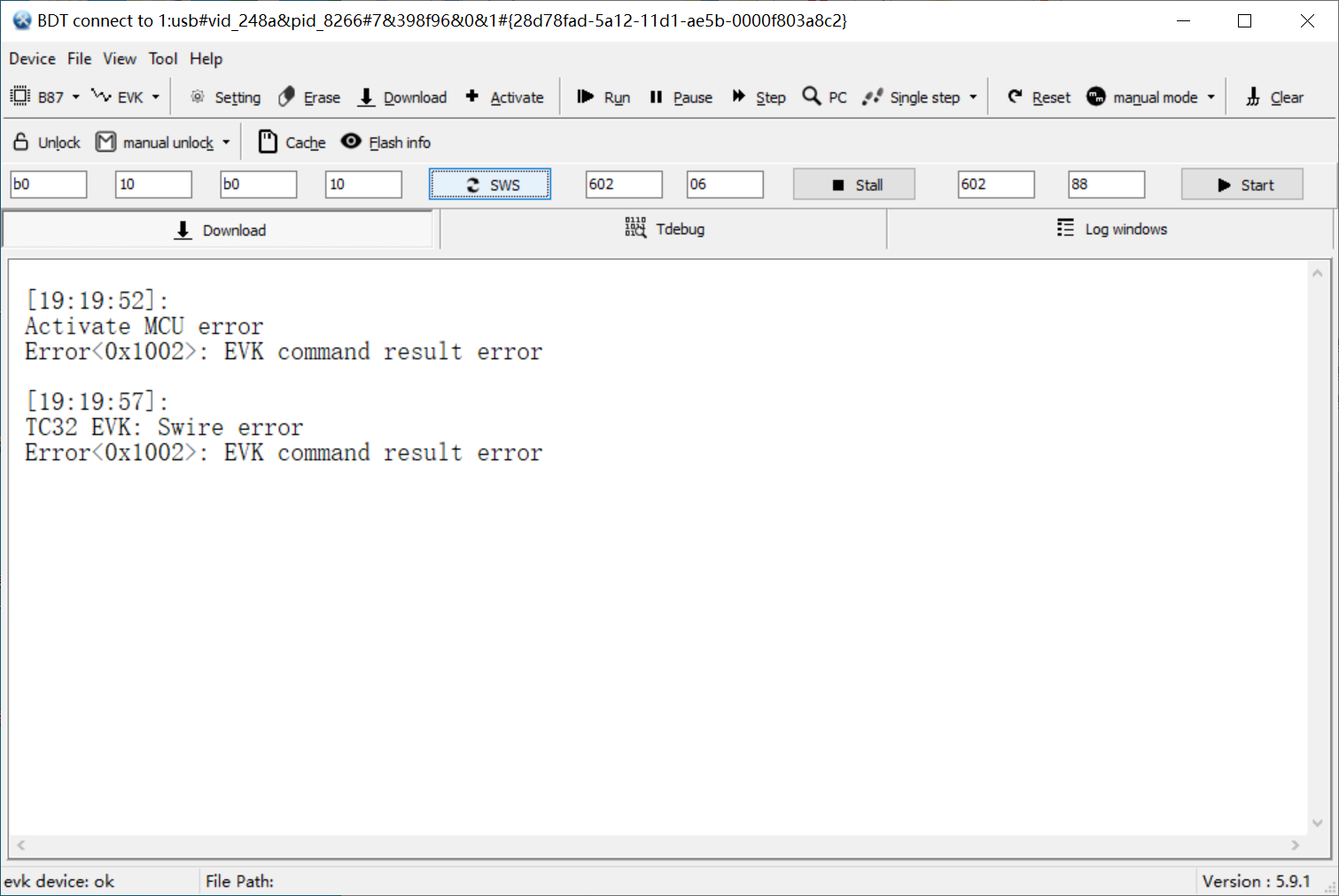This screenshot has width=1339, height=896.
Task: Click the Single step tool
Action: pos(912,97)
